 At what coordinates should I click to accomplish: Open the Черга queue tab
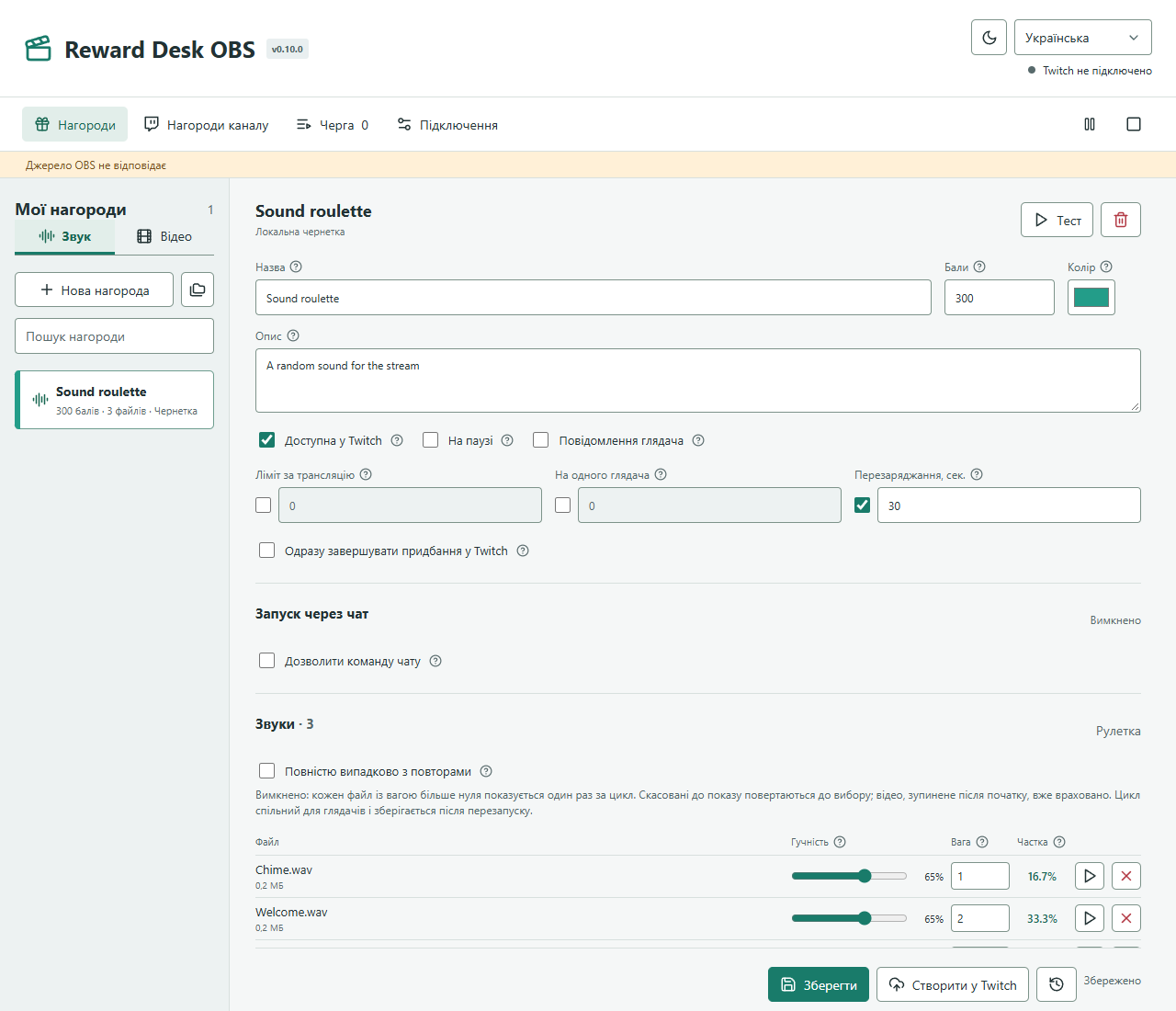point(332,124)
